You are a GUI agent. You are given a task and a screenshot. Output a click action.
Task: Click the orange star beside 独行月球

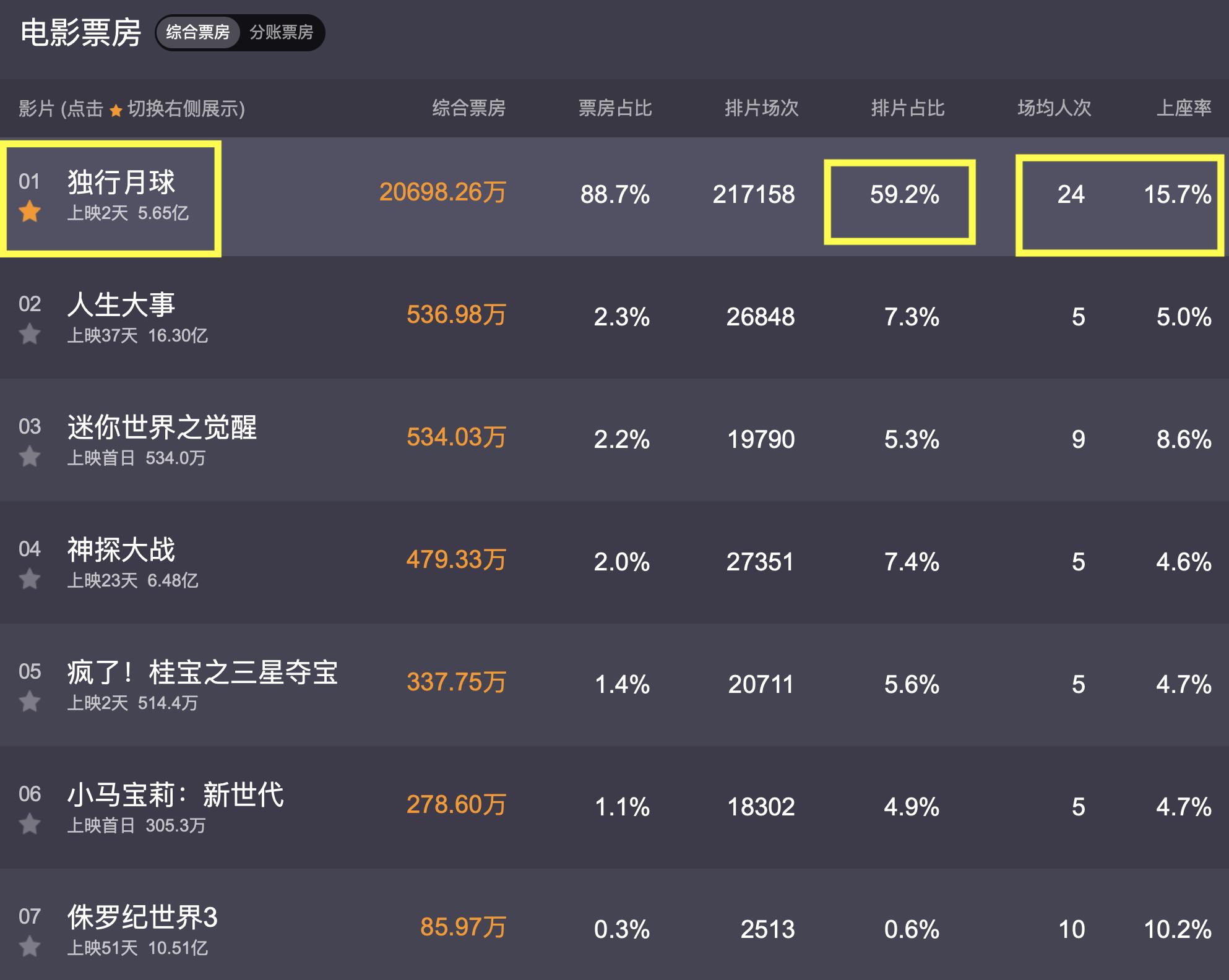[30, 212]
